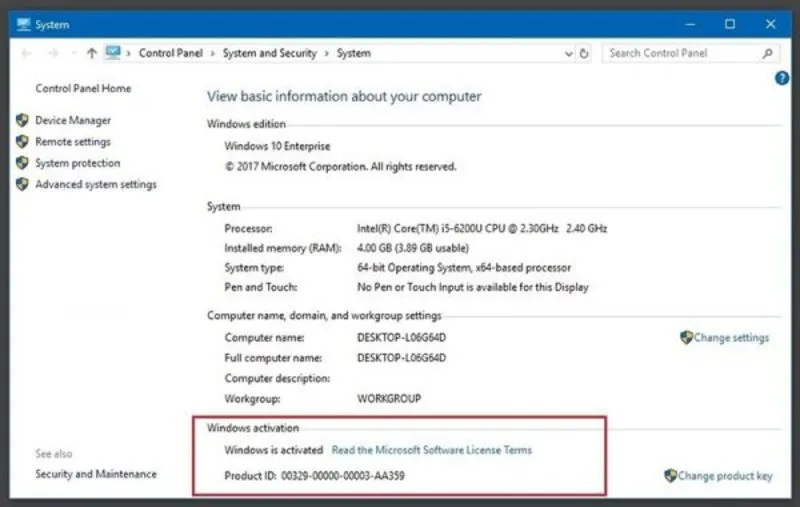Click the shield icon next to Change settings
This screenshot has width=800, height=507.
pyautogui.click(x=686, y=337)
